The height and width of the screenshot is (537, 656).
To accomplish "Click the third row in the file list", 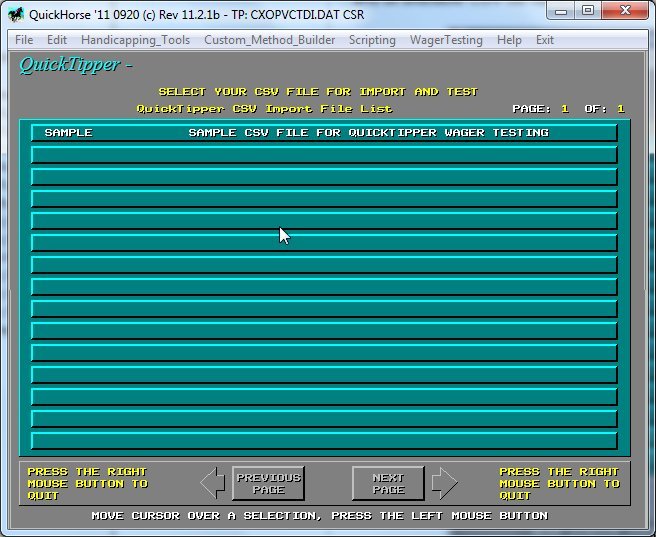I will (324, 177).
